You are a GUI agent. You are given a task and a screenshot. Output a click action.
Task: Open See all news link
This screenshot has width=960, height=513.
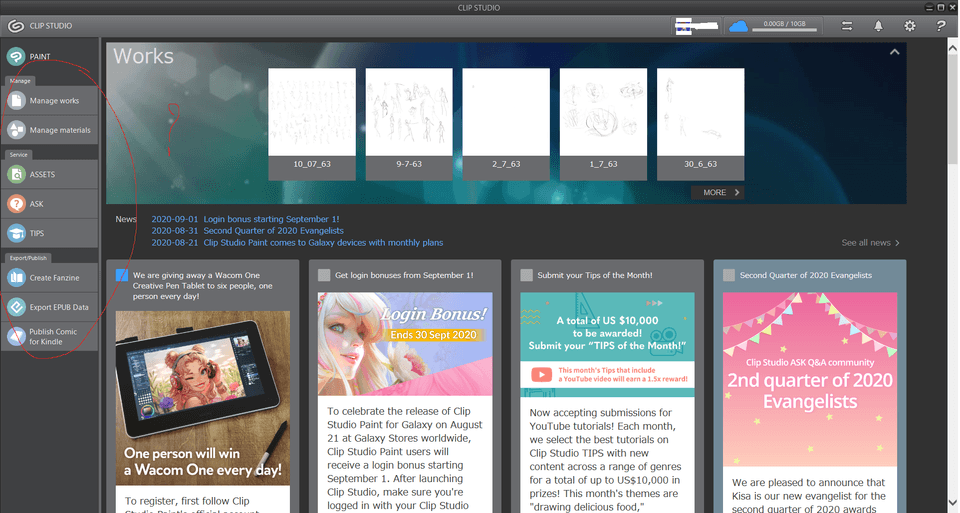[x=870, y=243]
